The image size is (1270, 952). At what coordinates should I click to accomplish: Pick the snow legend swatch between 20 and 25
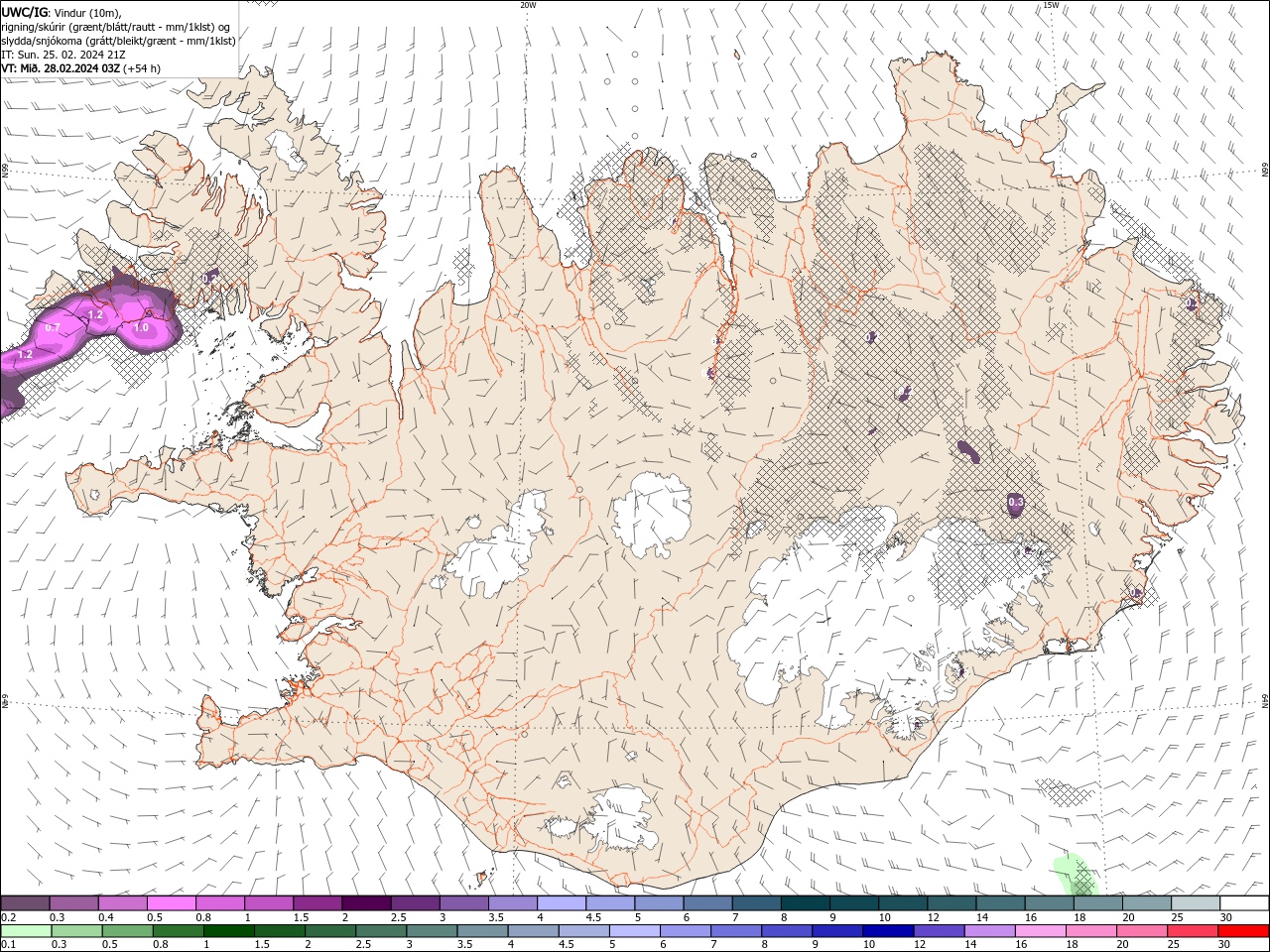[x=1147, y=903]
